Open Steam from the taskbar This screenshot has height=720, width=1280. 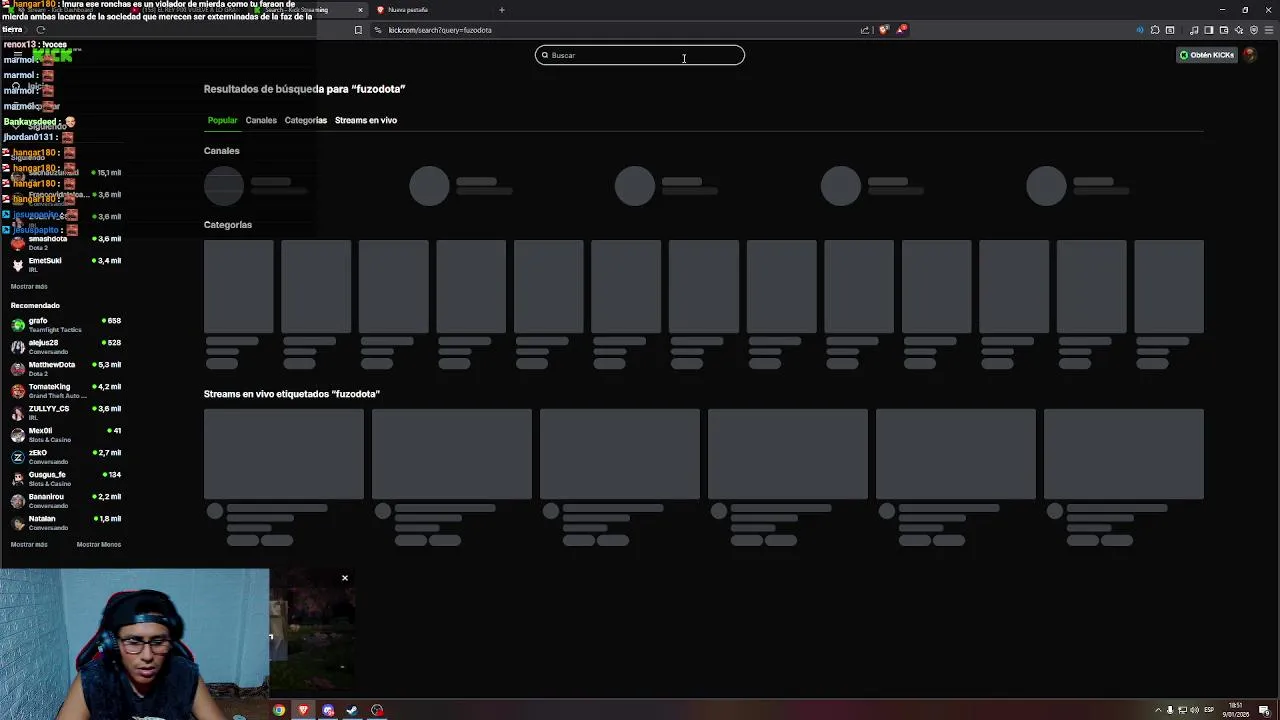coord(352,710)
